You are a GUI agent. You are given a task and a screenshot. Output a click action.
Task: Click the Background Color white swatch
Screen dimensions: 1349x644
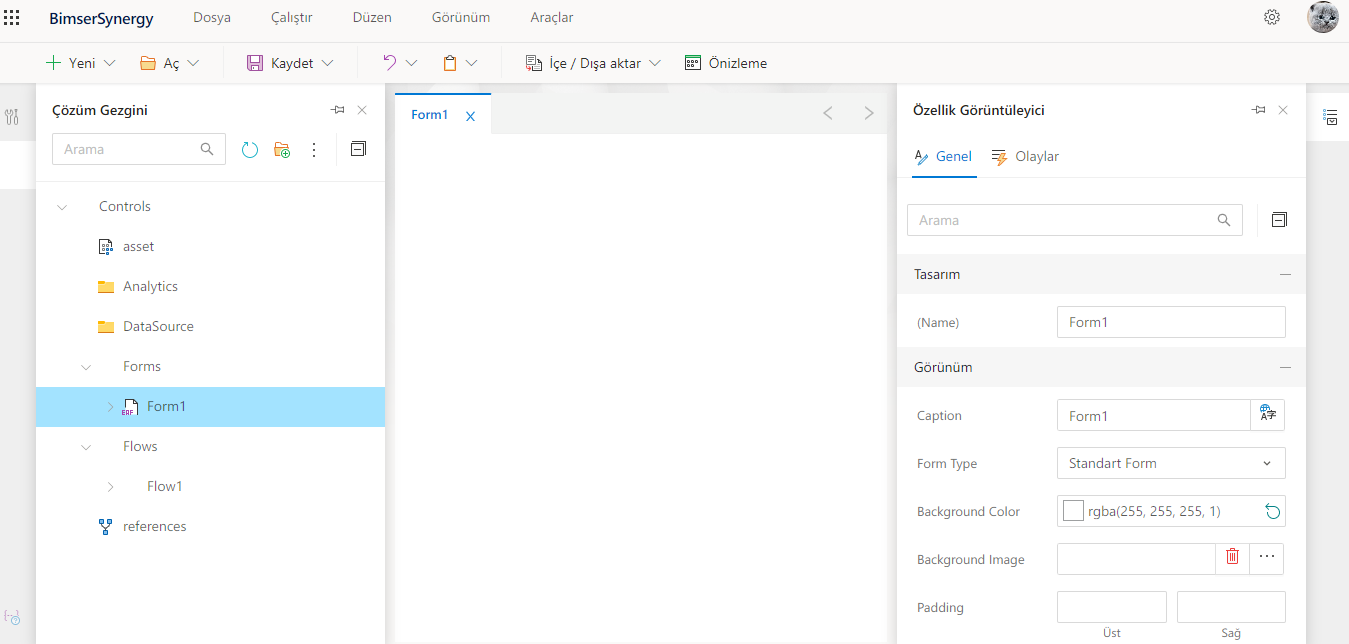pyautogui.click(x=1073, y=511)
